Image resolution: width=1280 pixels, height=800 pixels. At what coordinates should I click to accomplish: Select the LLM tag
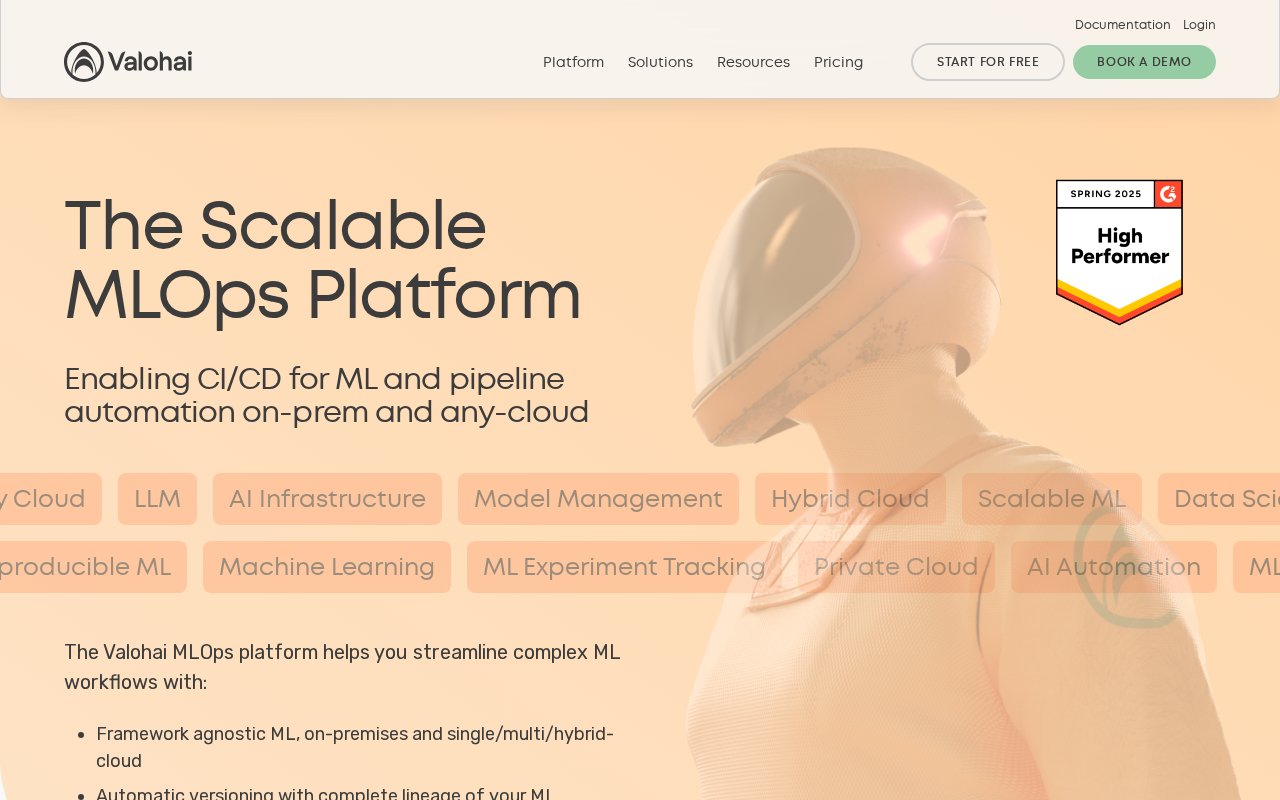157,499
